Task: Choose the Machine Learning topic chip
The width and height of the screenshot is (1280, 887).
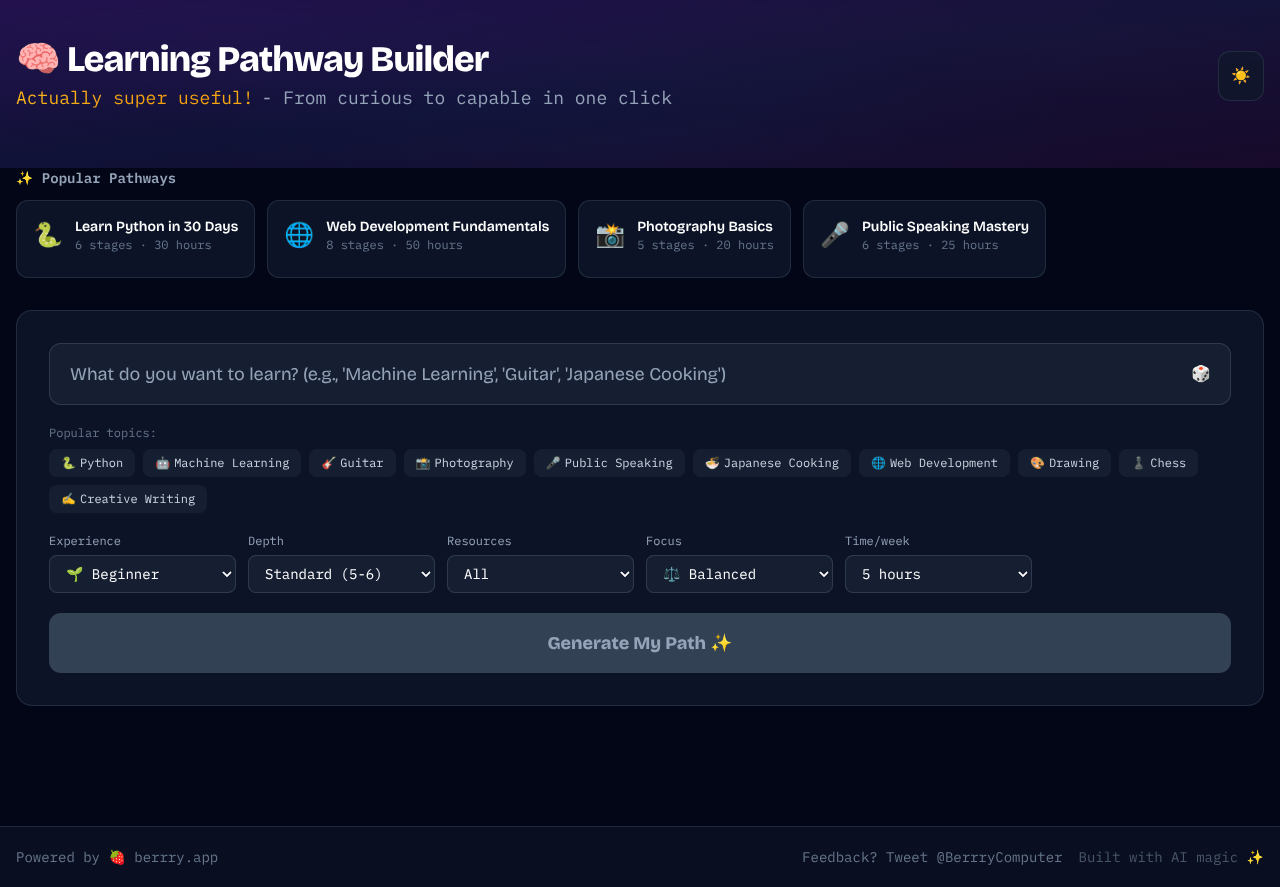Action: [x=221, y=463]
